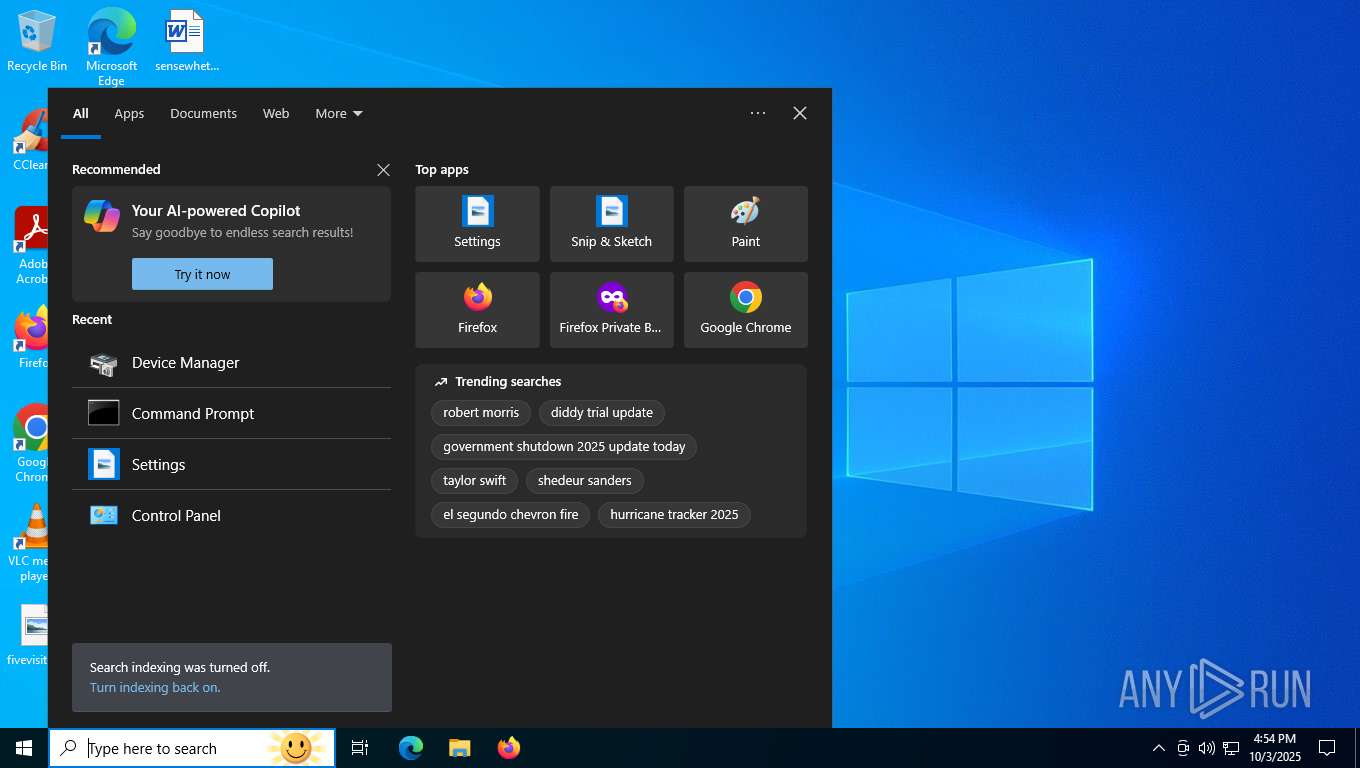Focus the Type here to search box
1360x768 pixels.
coord(192,748)
